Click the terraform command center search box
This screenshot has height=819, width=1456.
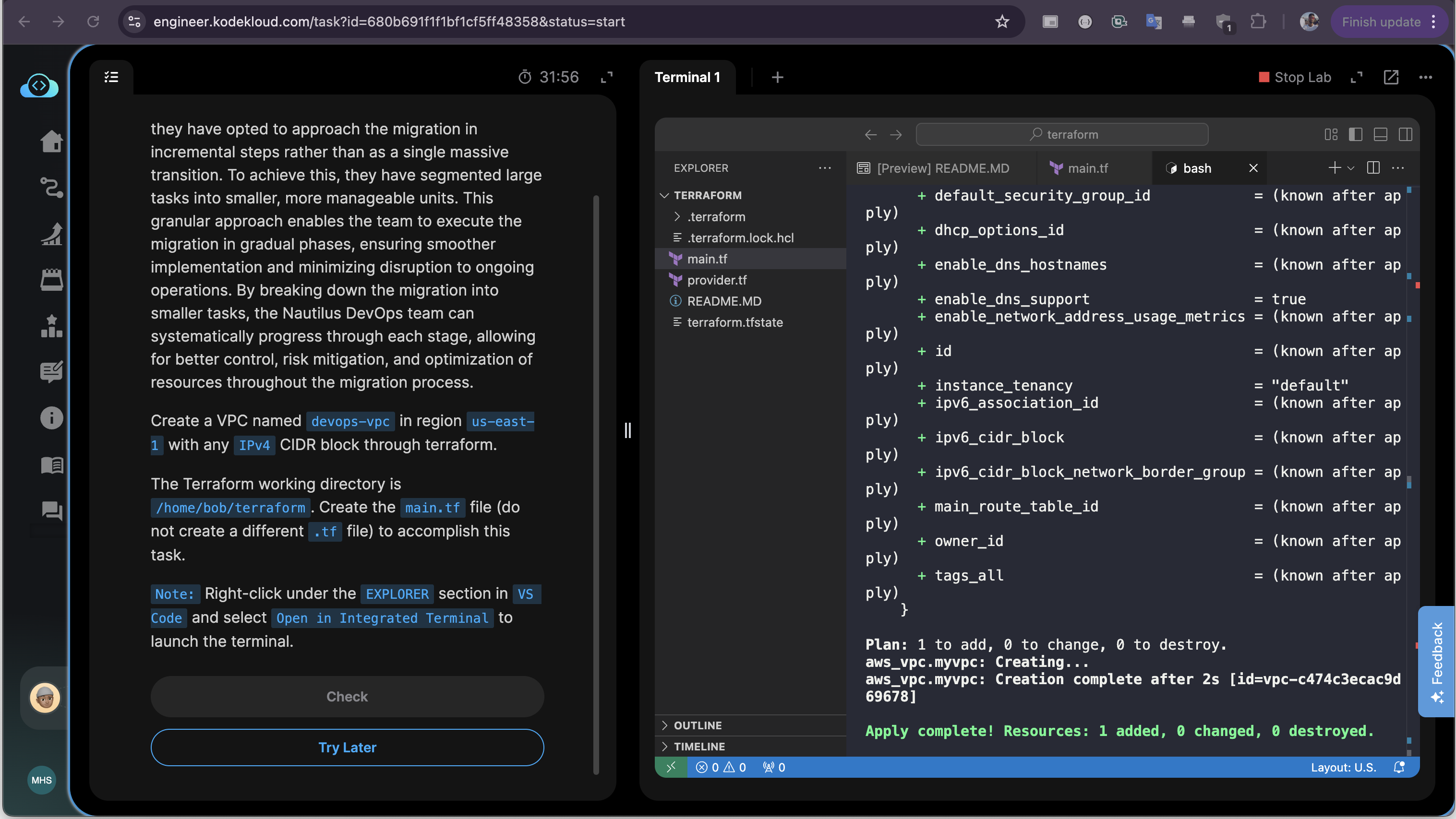point(1062,134)
